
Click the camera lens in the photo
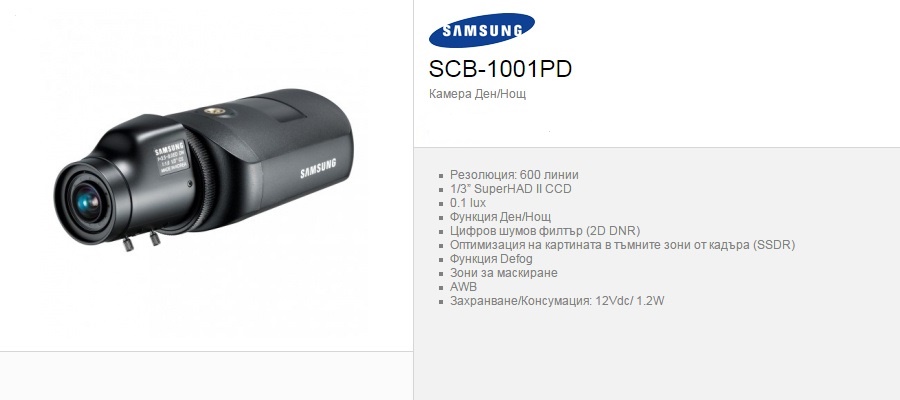point(87,203)
